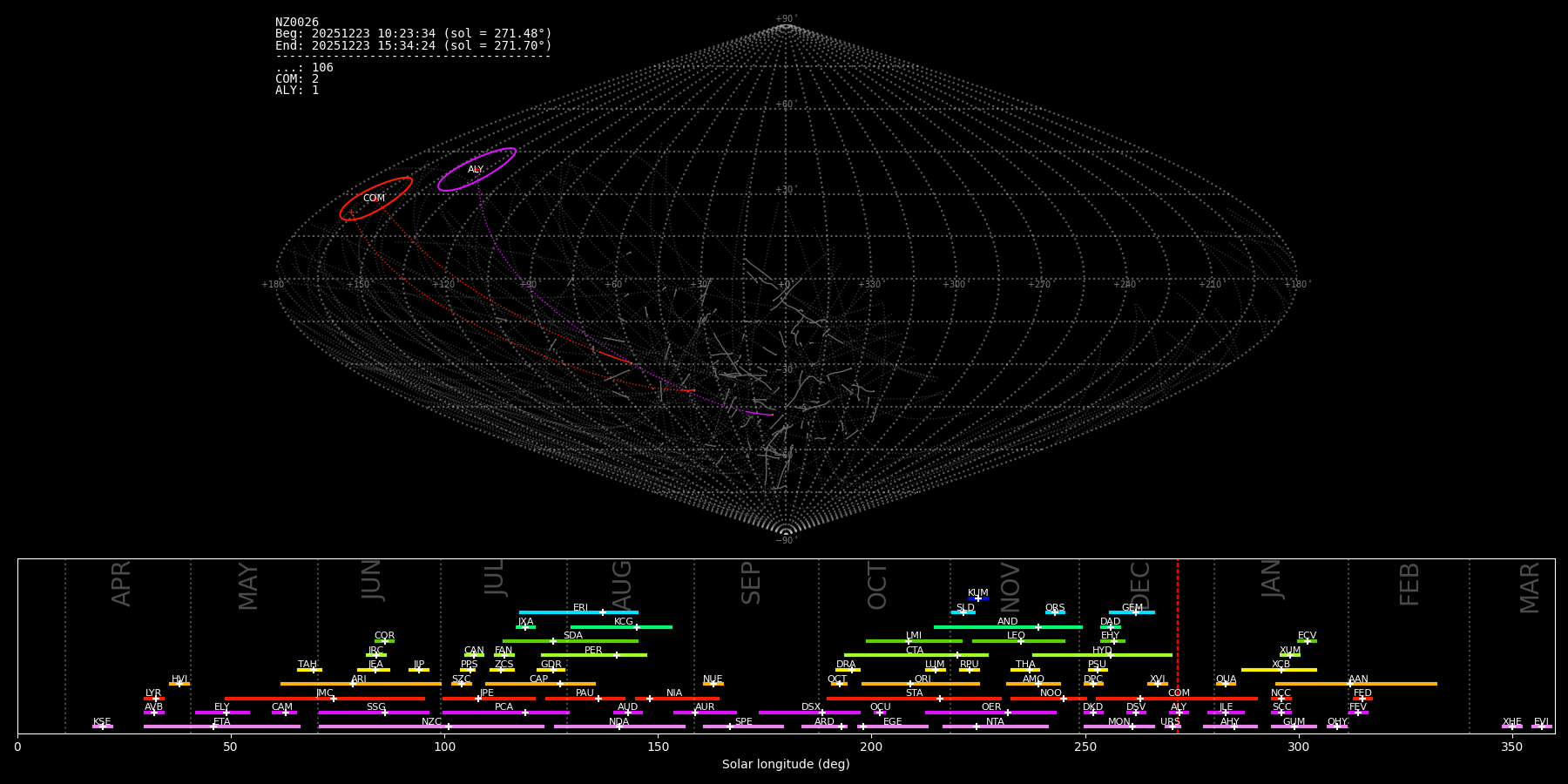Click the +270 longitude label on sky map
The image size is (1568, 784).
[x=1039, y=285]
